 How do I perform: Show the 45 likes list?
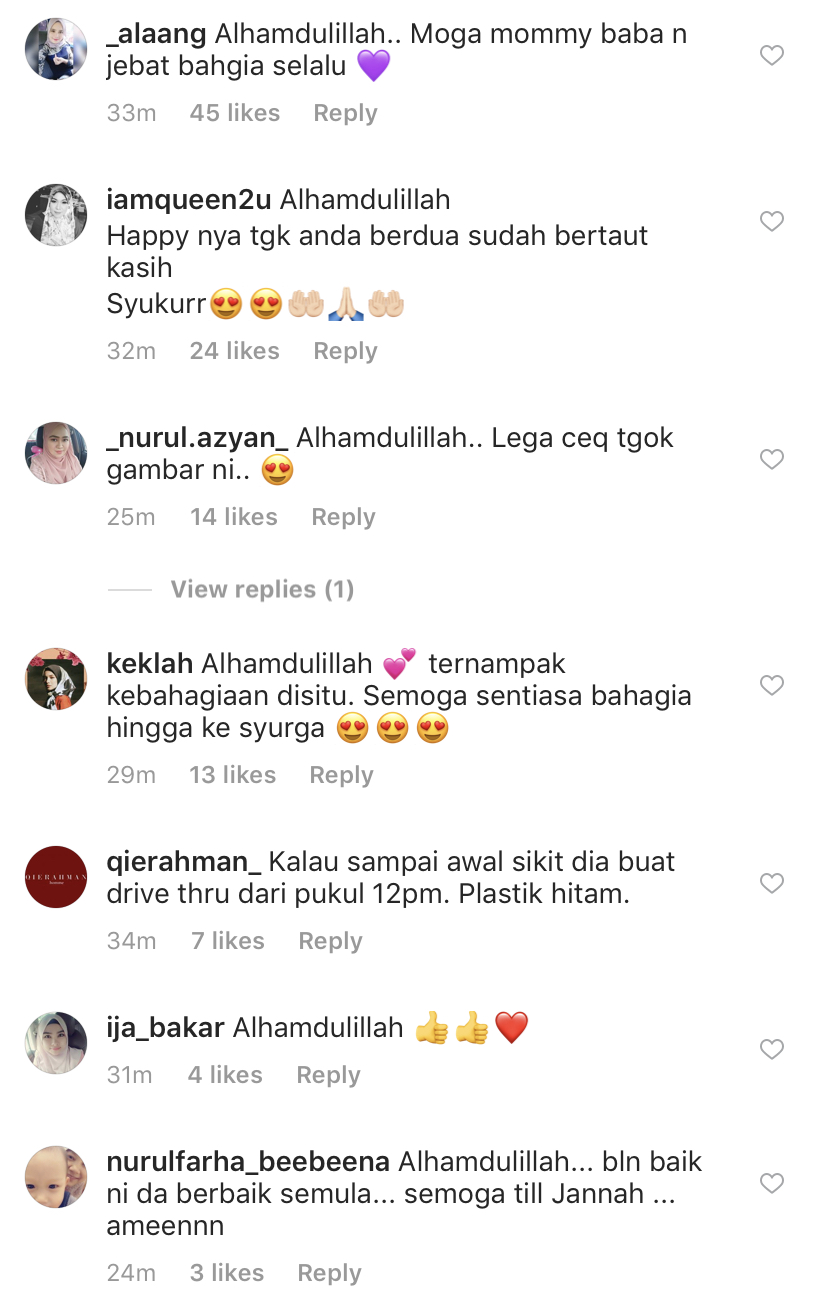(x=235, y=113)
